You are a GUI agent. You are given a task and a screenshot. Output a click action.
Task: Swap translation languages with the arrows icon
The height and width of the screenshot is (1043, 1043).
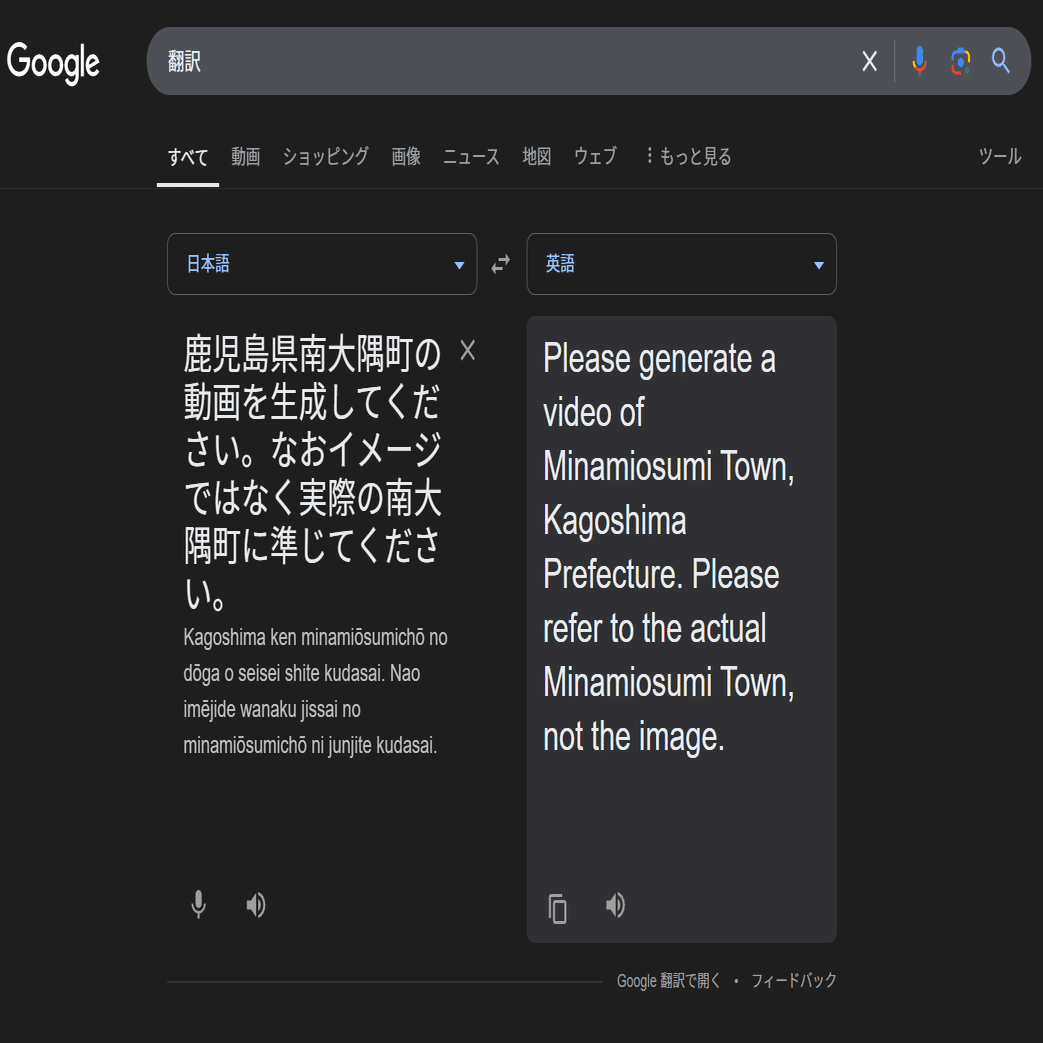(499, 264)
